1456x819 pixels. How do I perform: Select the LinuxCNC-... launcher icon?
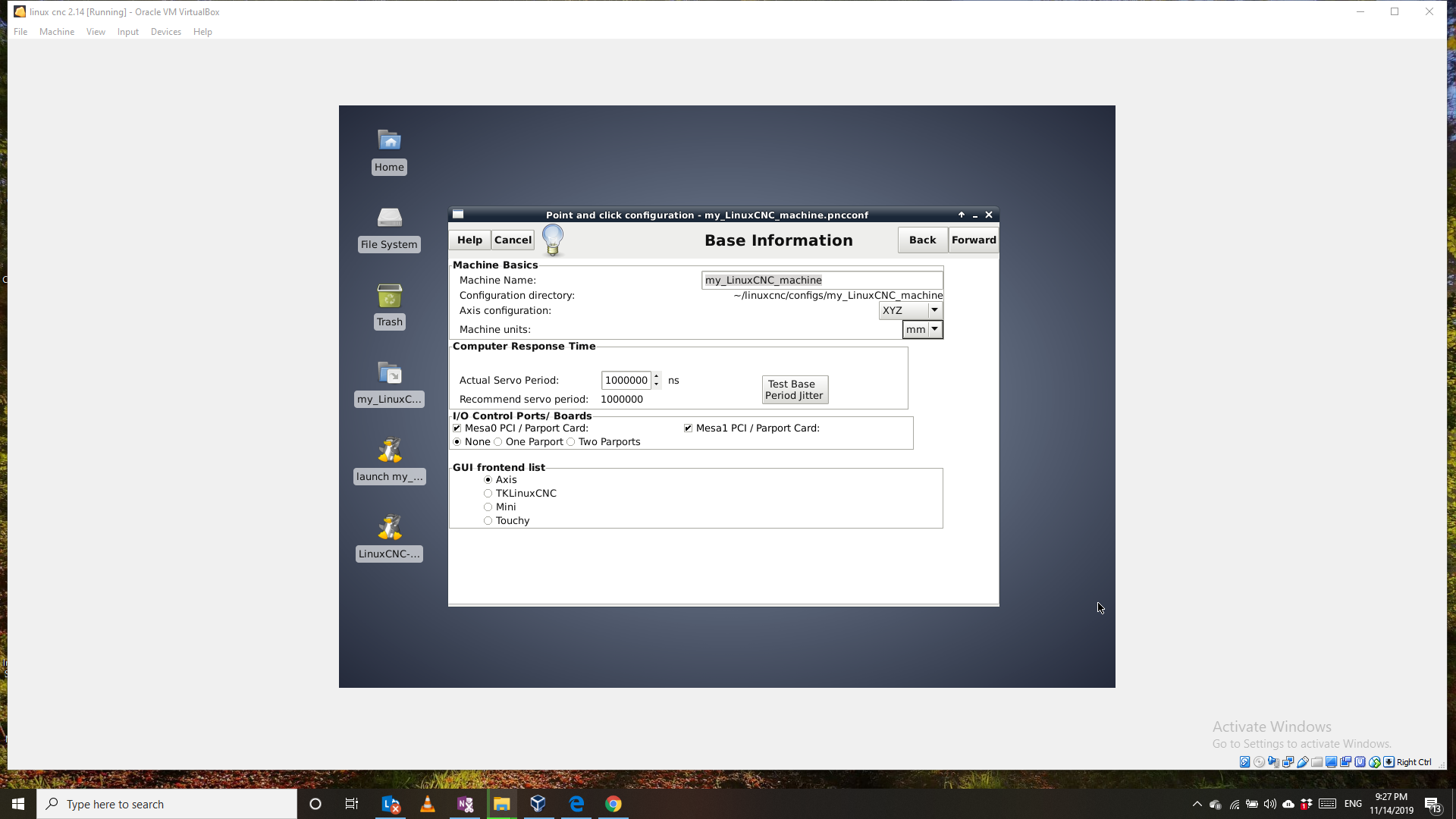coord(389,528)
